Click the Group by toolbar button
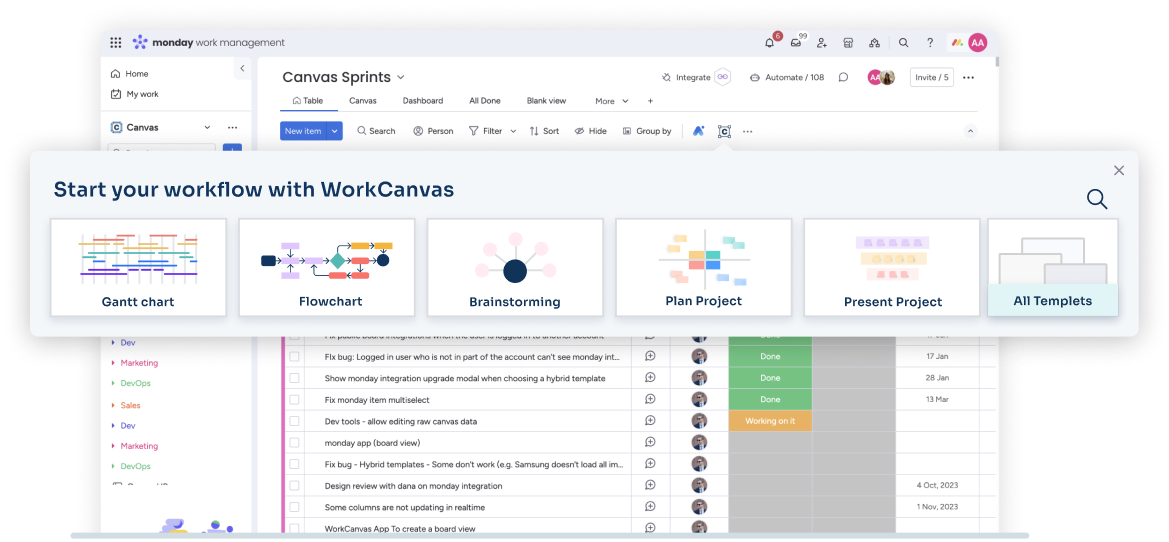Screen dimensions: 1169x542 pos(647,131)
